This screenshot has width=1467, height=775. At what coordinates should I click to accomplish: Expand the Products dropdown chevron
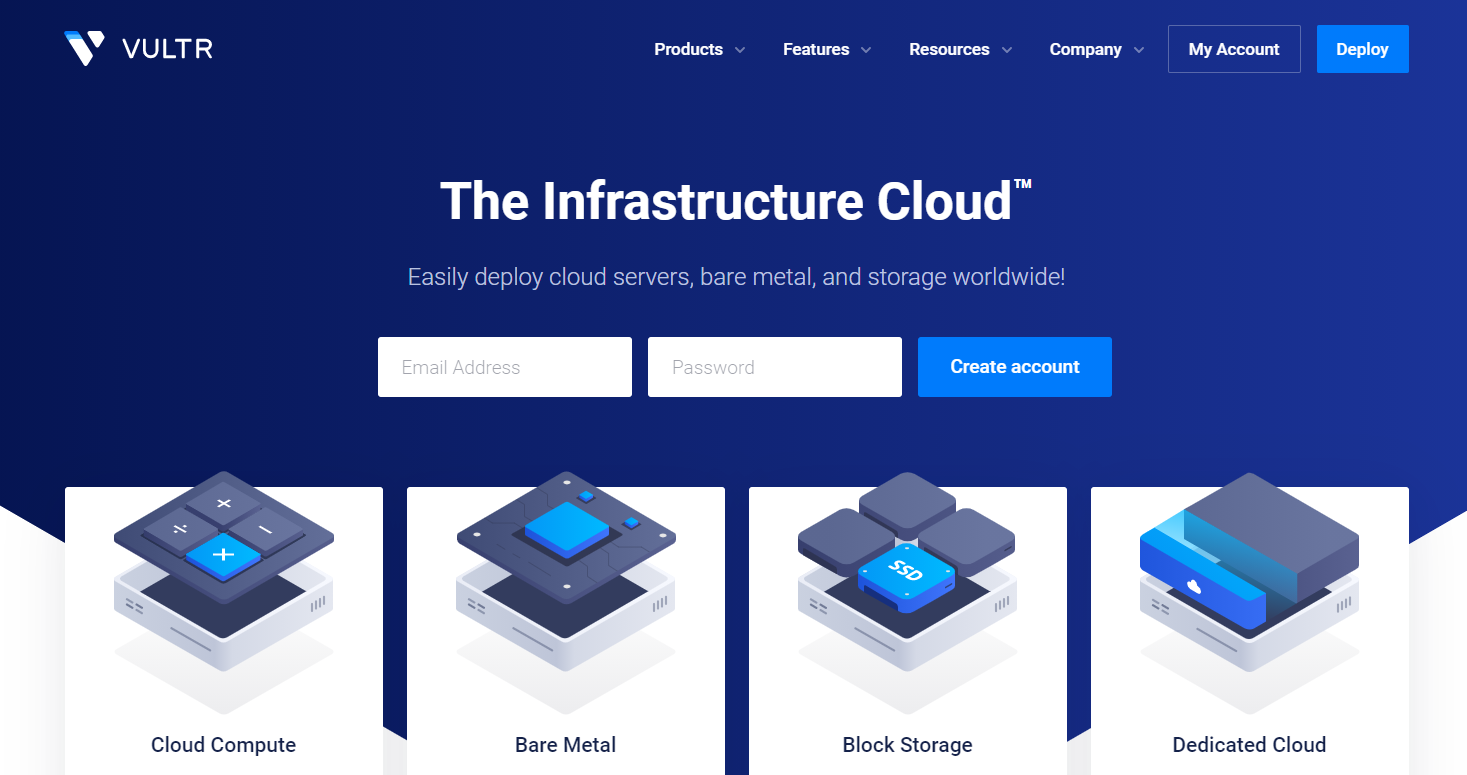(740, 50)
